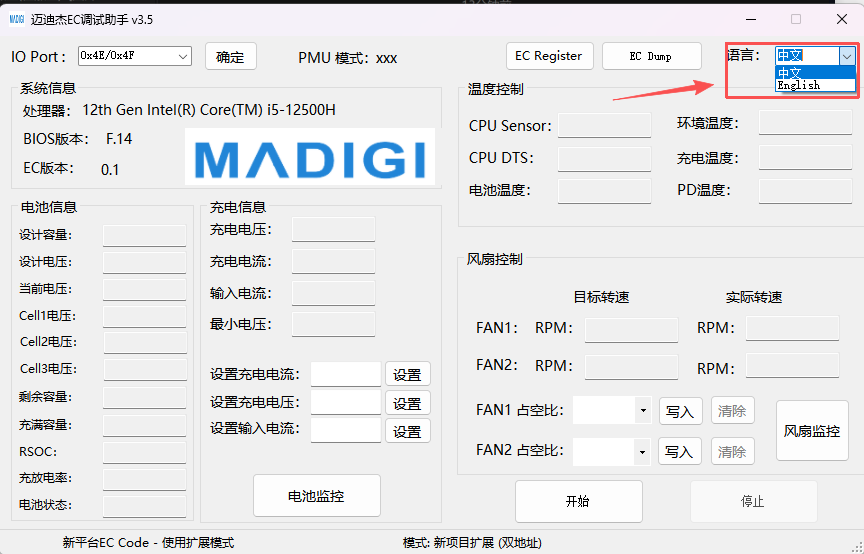
Task: Click the EC版本 value 0.1
Action: (110, 170)
